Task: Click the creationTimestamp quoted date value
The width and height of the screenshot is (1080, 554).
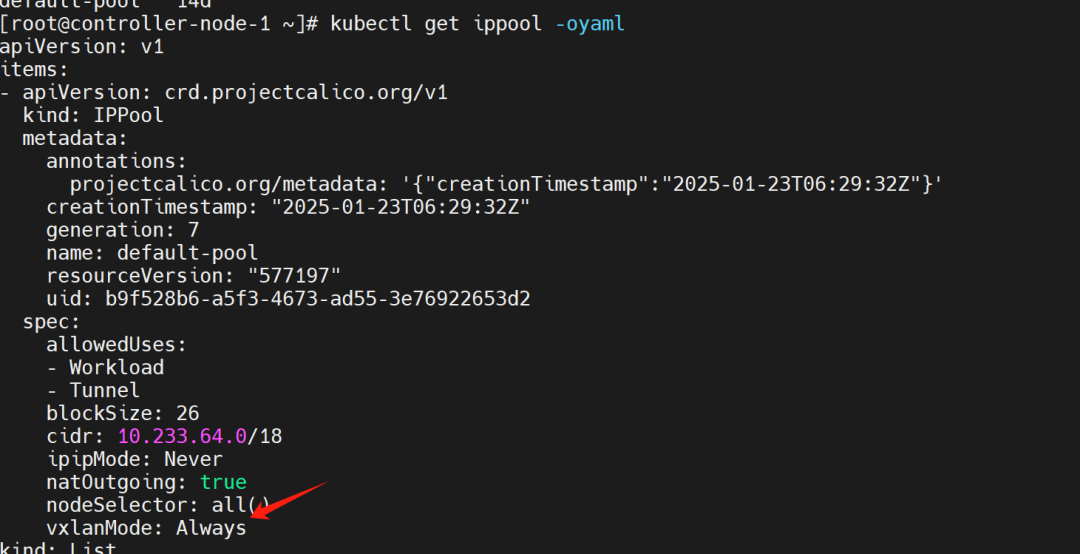Action: [x=400, y=207]
